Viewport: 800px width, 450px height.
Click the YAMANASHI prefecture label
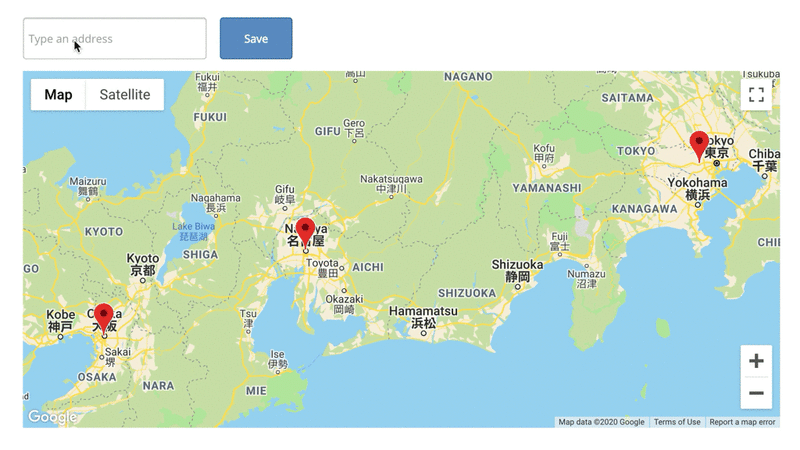(546, 188)
